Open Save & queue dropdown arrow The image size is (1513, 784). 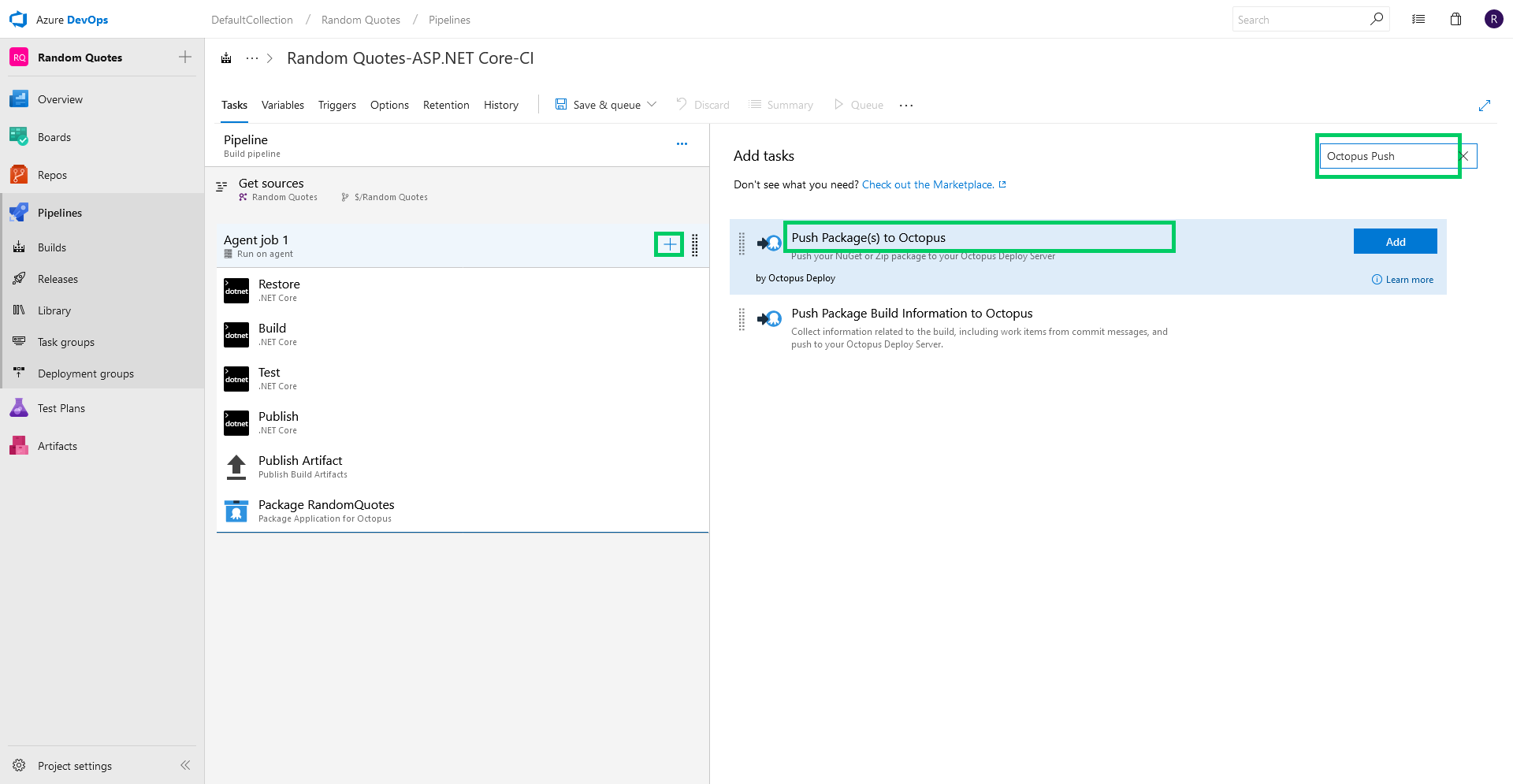[652, 104]
